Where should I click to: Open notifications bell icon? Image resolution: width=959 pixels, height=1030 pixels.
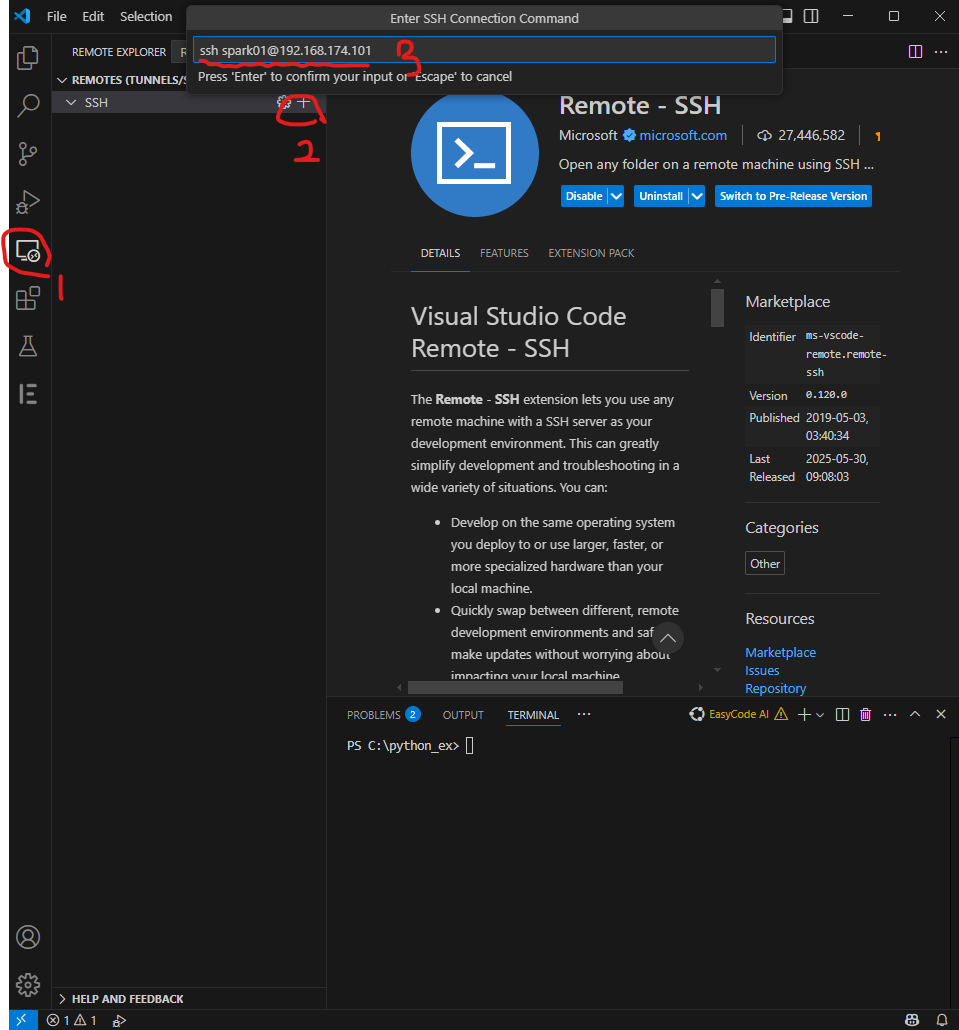pyautogui.click(x=941, y=1020)
